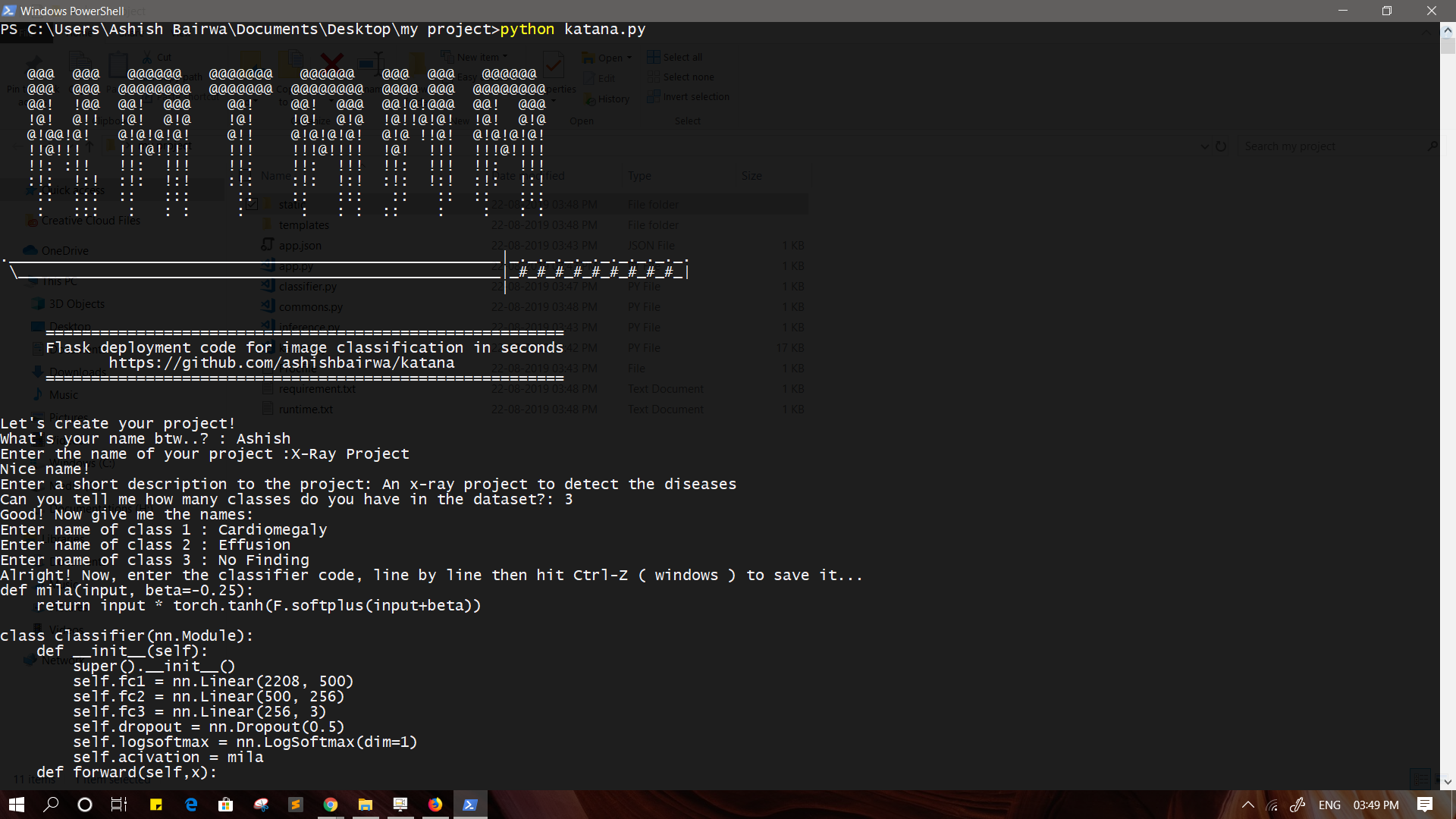Click the GitHub katana URL text

281,363
